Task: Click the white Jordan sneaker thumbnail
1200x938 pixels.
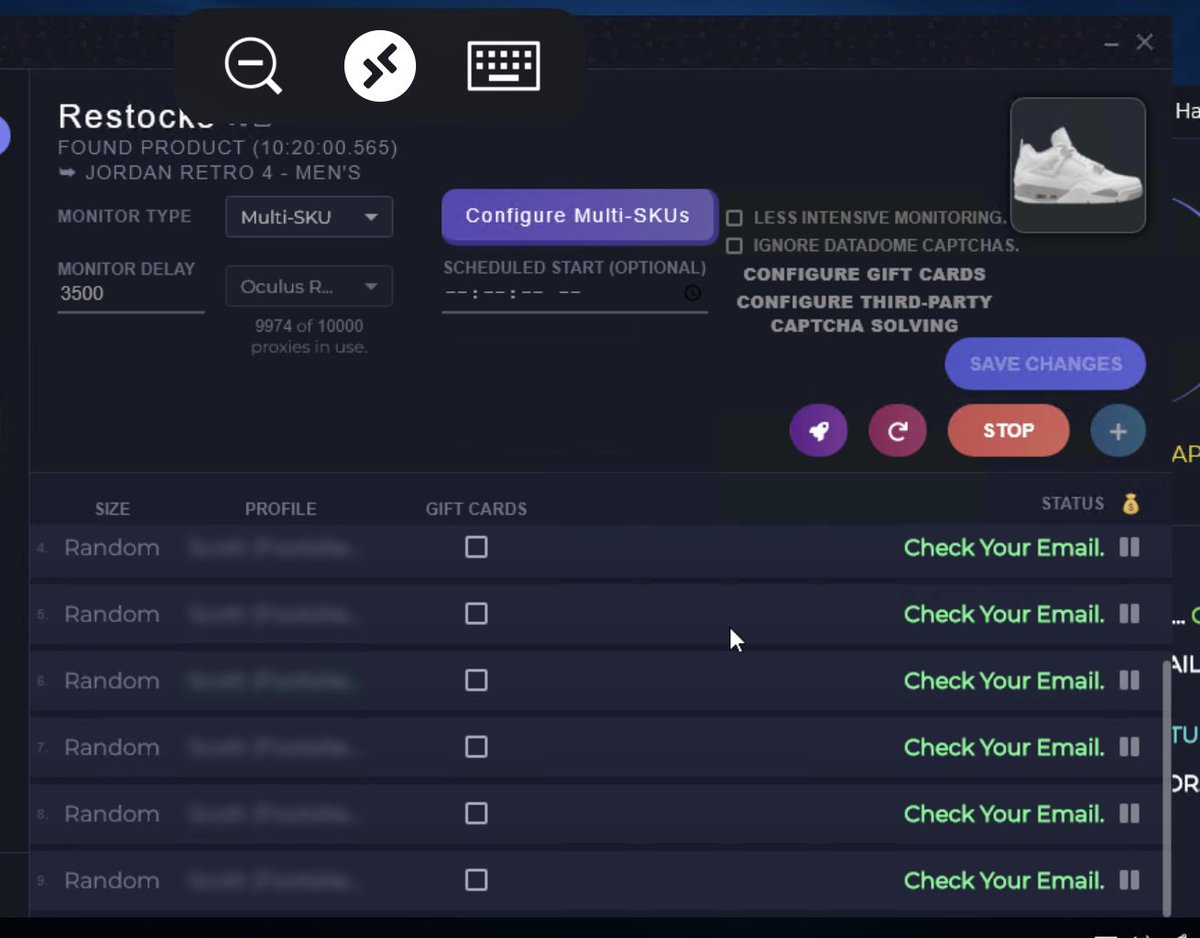Action: coord(1078,165)
